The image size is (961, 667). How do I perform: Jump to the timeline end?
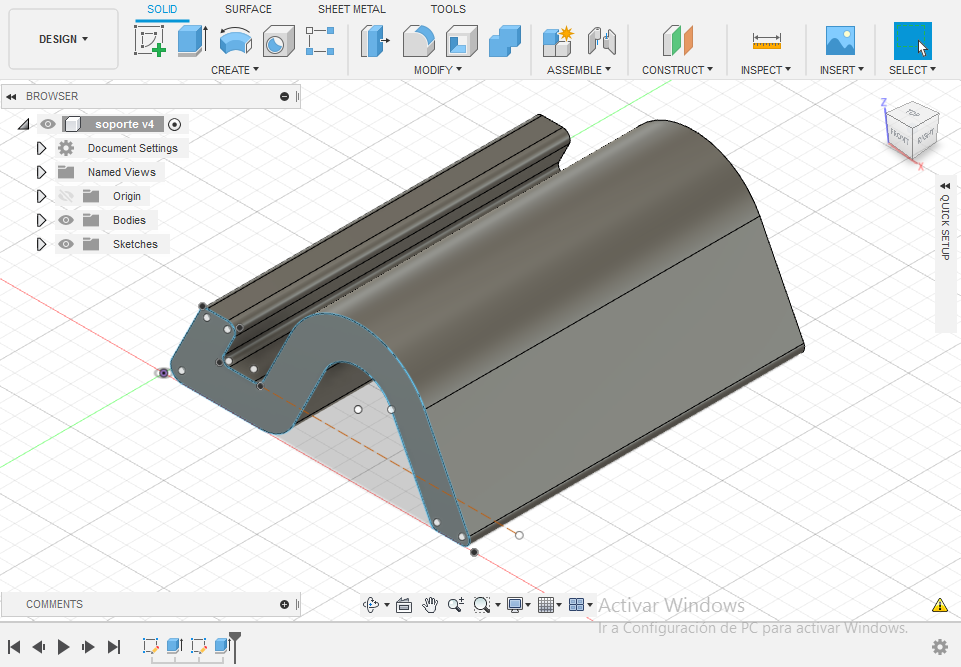[x=113, y=647]
